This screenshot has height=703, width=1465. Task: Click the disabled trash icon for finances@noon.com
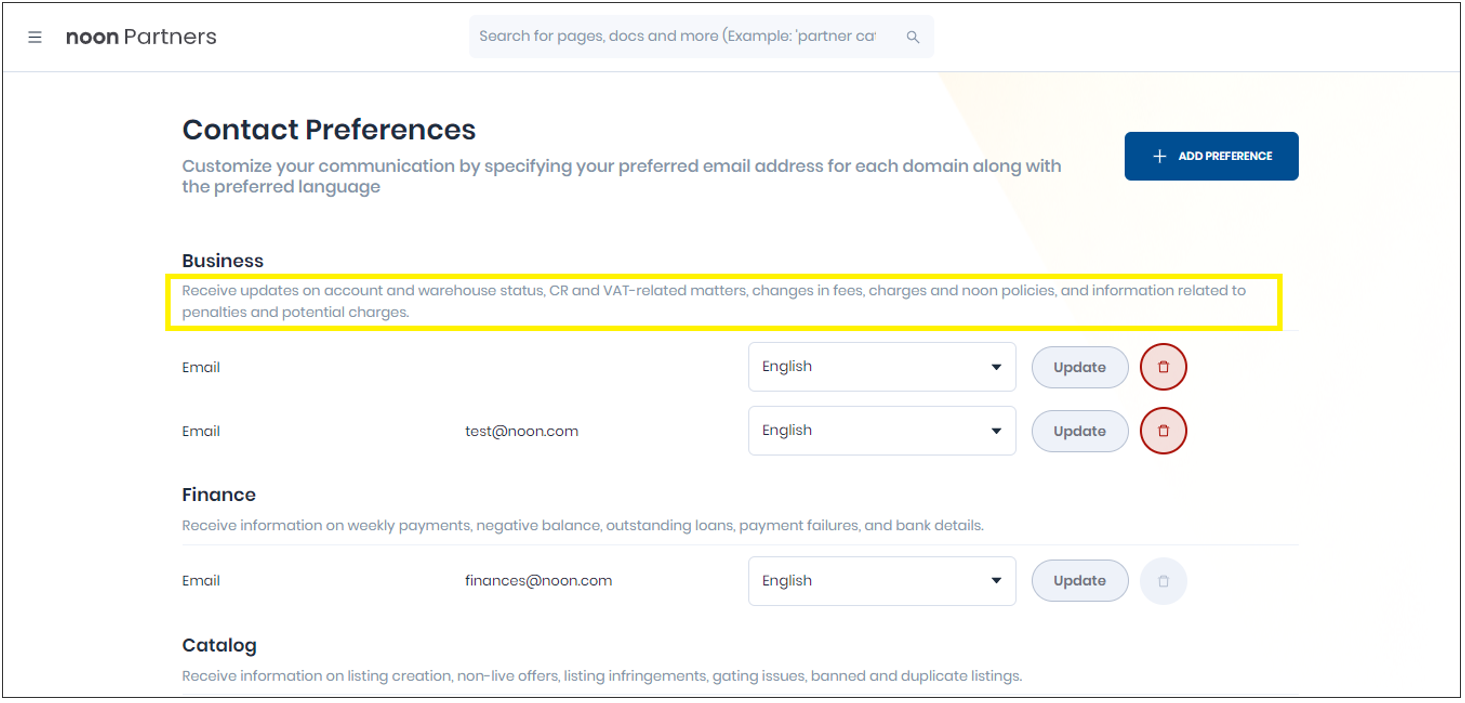[1163, 581]
